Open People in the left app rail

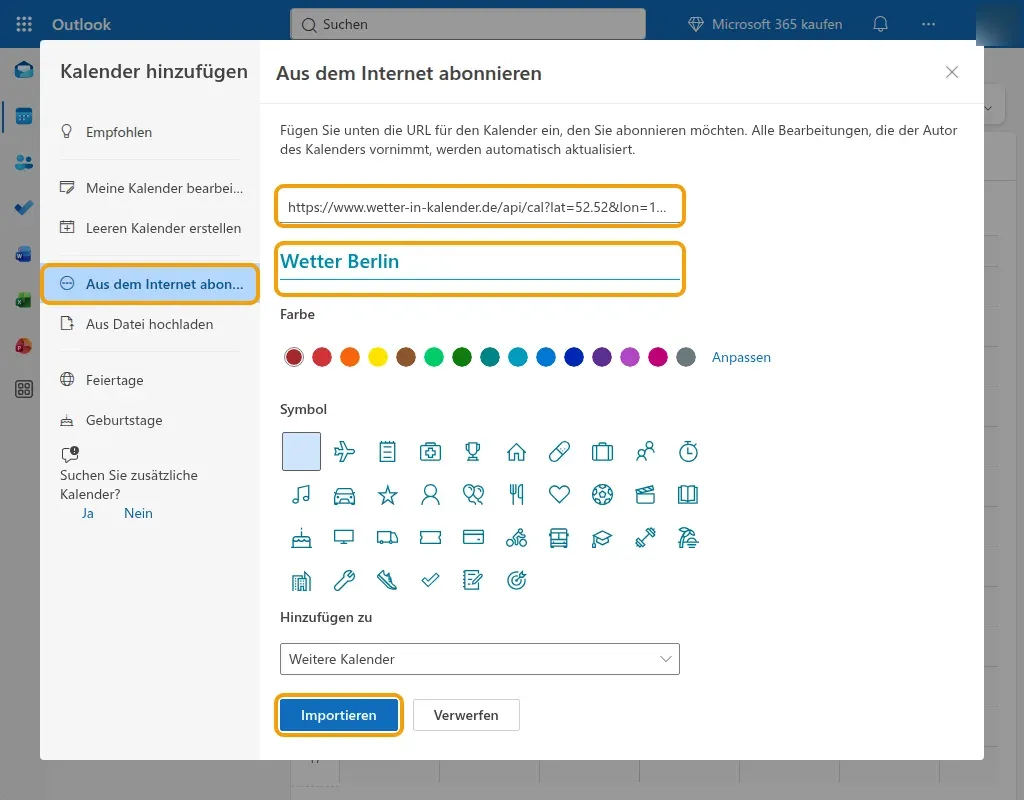point(24,162)
